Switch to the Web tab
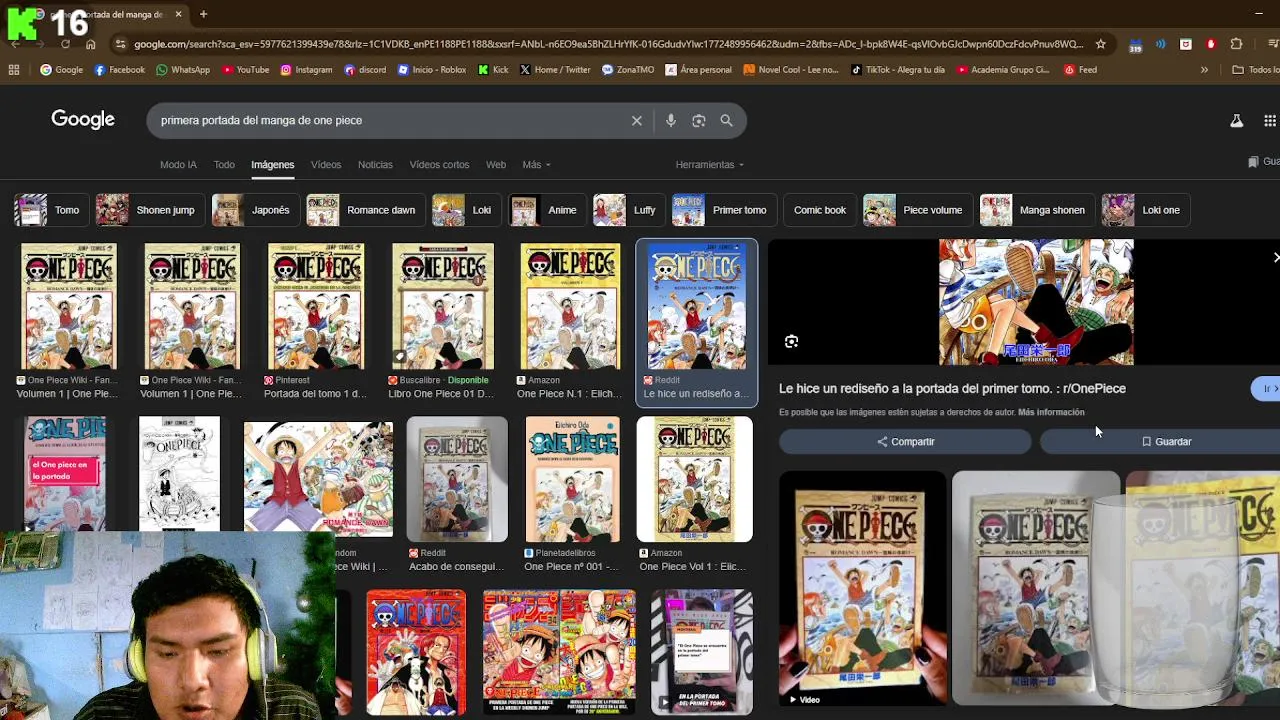The height and width of the screenshot is (720, 1280). click(496, 165)
